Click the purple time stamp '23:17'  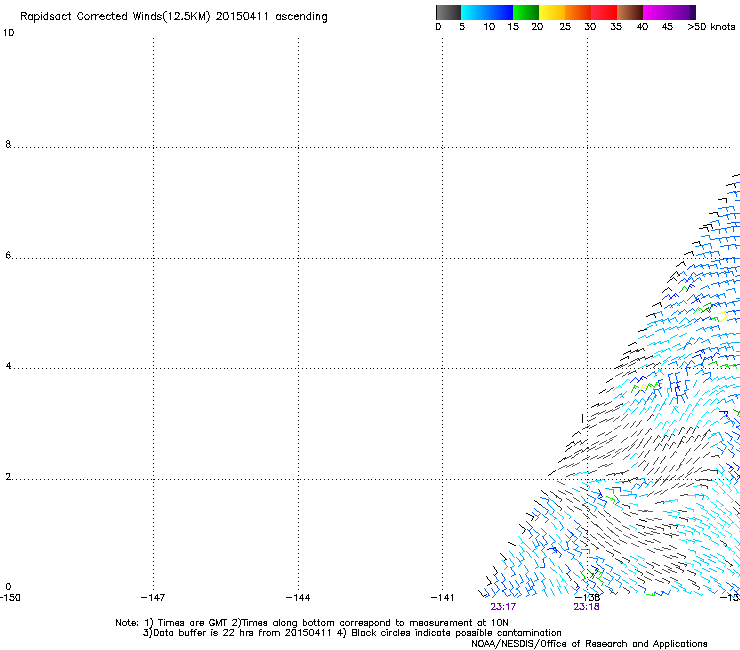[503, 607]
